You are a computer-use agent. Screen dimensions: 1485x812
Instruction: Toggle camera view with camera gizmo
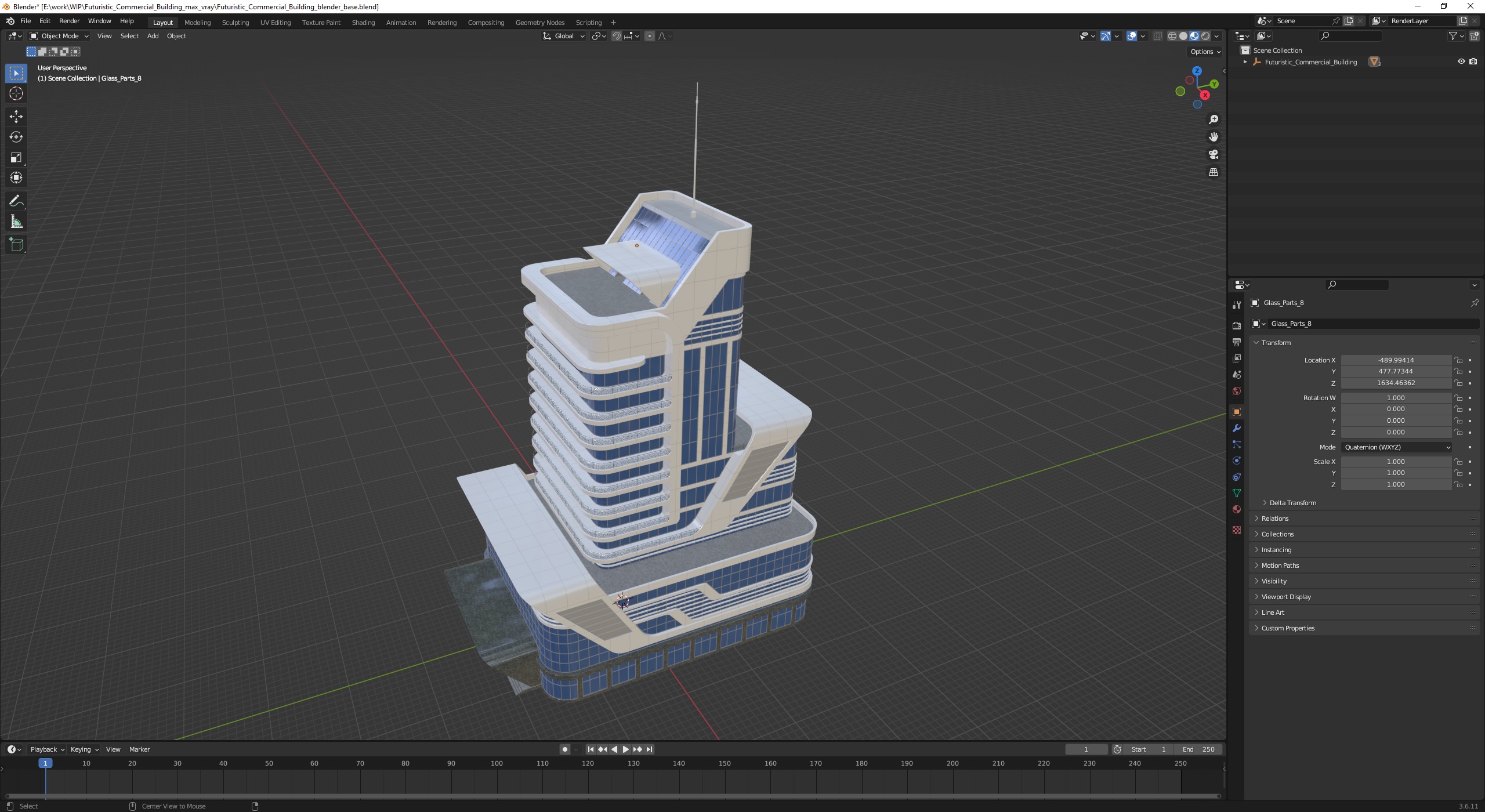pyautogui.click(x=1213, y=154)
